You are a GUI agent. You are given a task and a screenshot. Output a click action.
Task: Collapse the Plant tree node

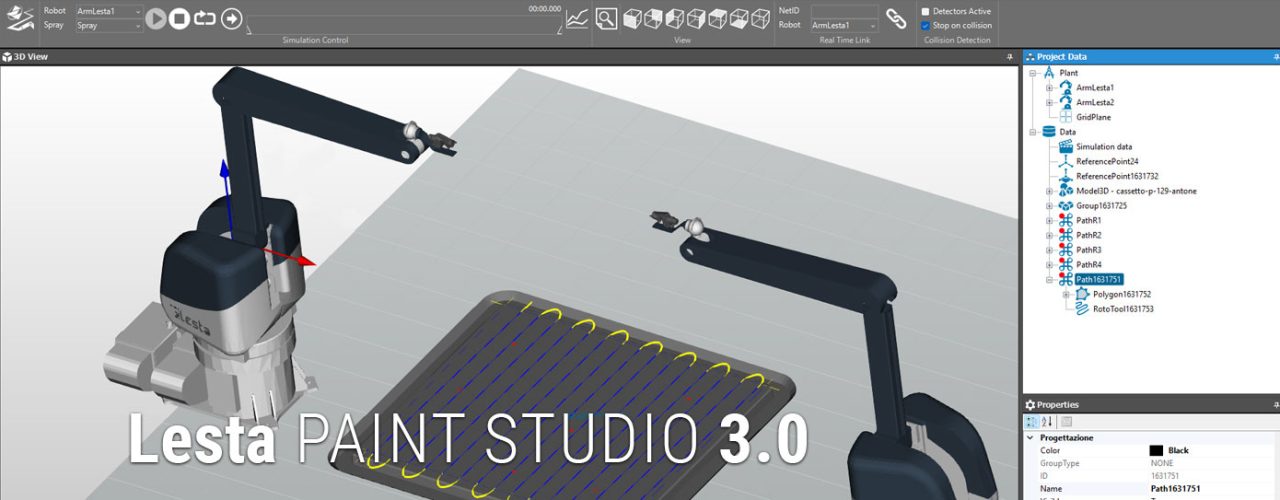tap(1033, 73)
